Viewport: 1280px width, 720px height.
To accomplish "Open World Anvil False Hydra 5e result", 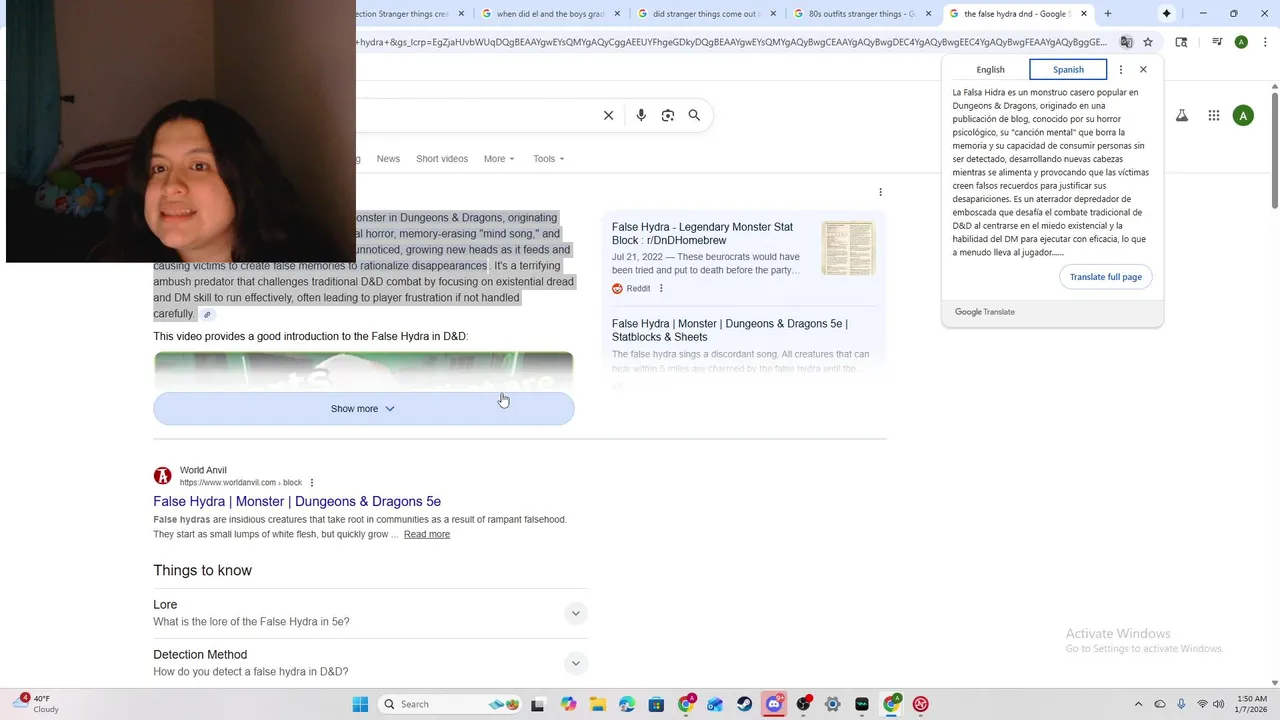I will [x=297, y=502].
